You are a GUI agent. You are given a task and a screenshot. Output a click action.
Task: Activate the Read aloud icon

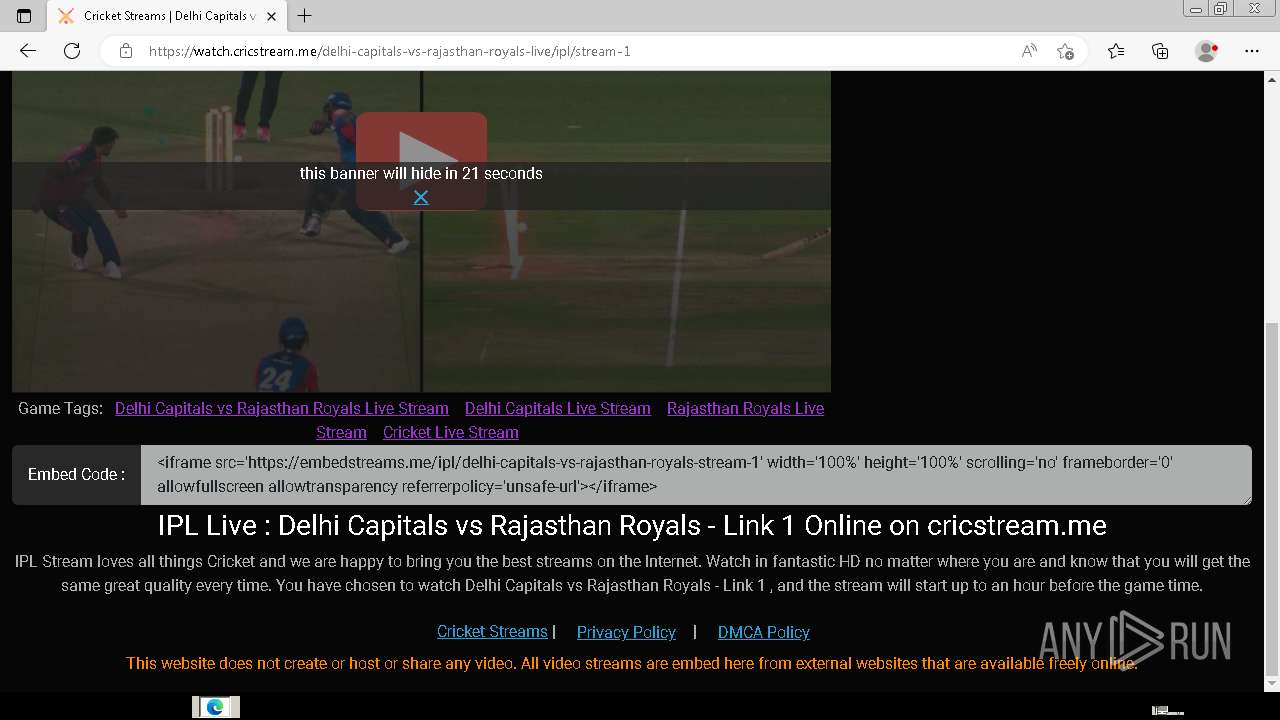coord(1029,51)
